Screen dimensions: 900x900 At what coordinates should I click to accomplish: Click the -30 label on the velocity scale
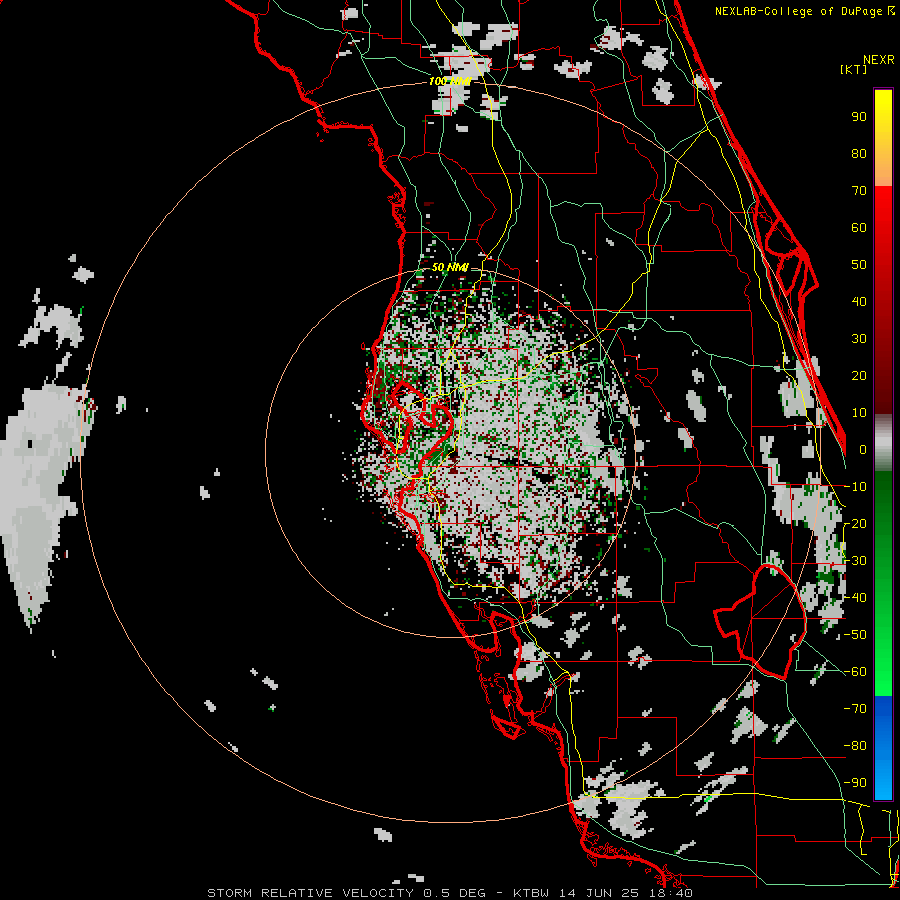pos(855,561)
